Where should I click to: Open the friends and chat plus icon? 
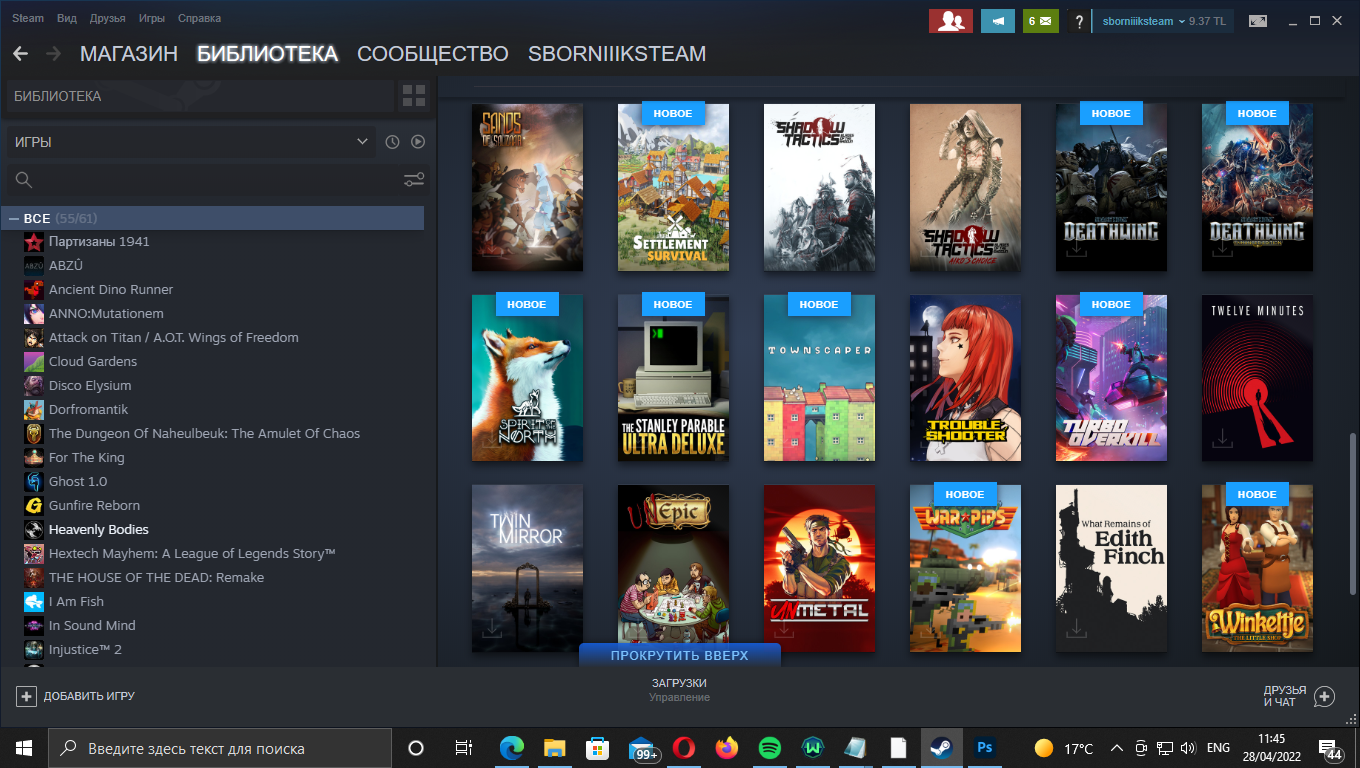coord(1324,696)
